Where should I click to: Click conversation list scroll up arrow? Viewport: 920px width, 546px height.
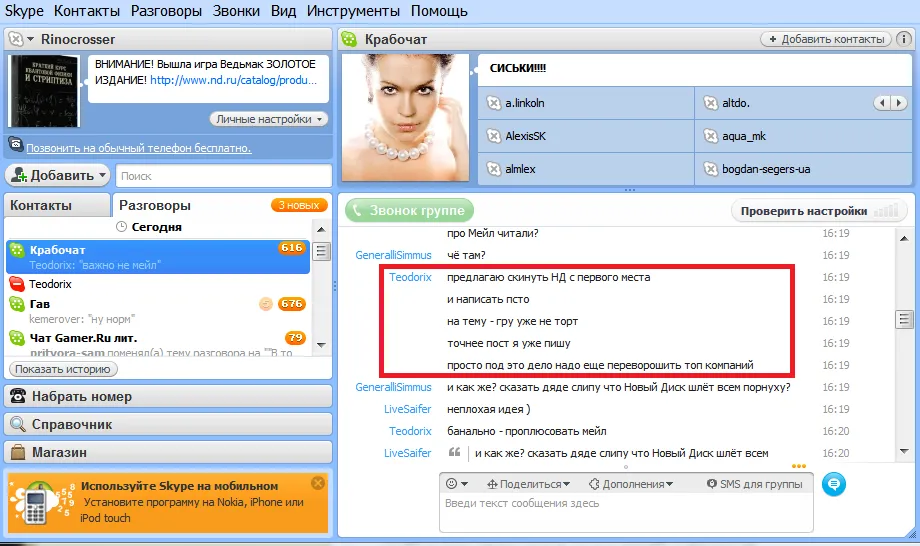tap(321, 229)
